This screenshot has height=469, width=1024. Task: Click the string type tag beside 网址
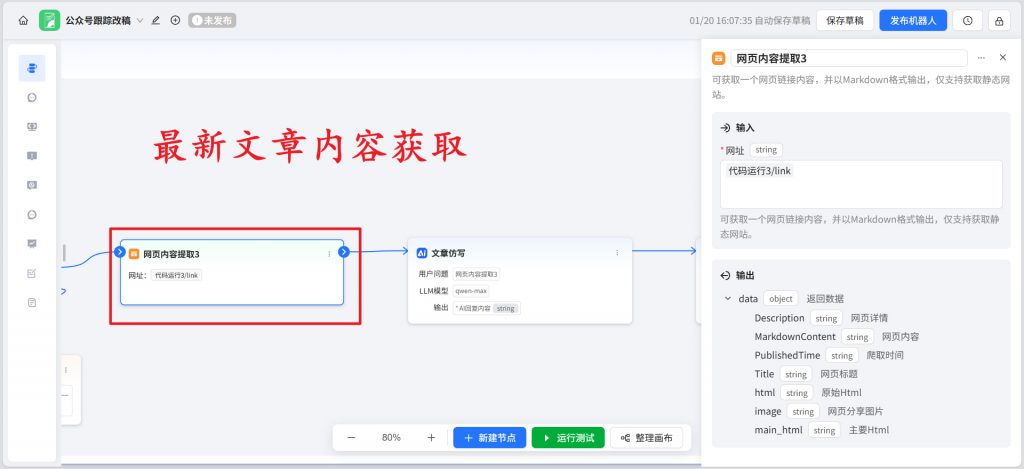766,150
